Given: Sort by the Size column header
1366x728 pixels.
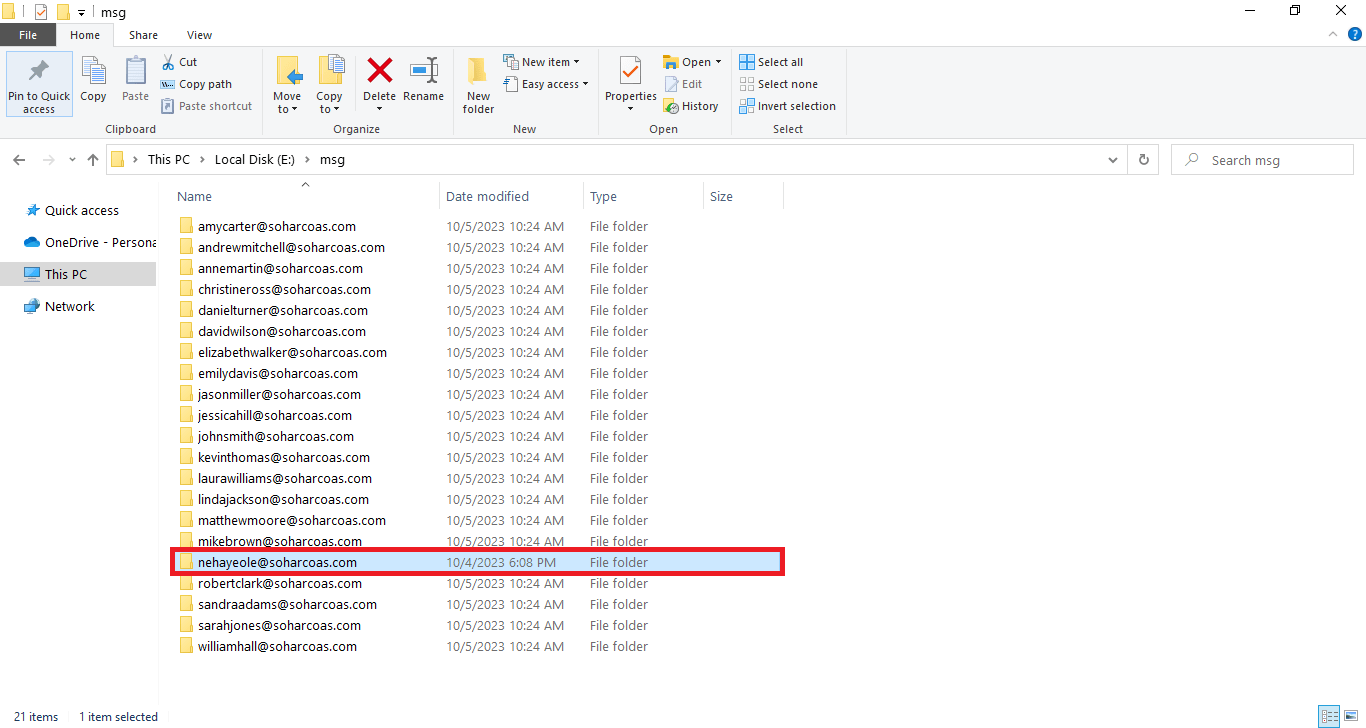Looking at the screenshot, I should [743, 196].
